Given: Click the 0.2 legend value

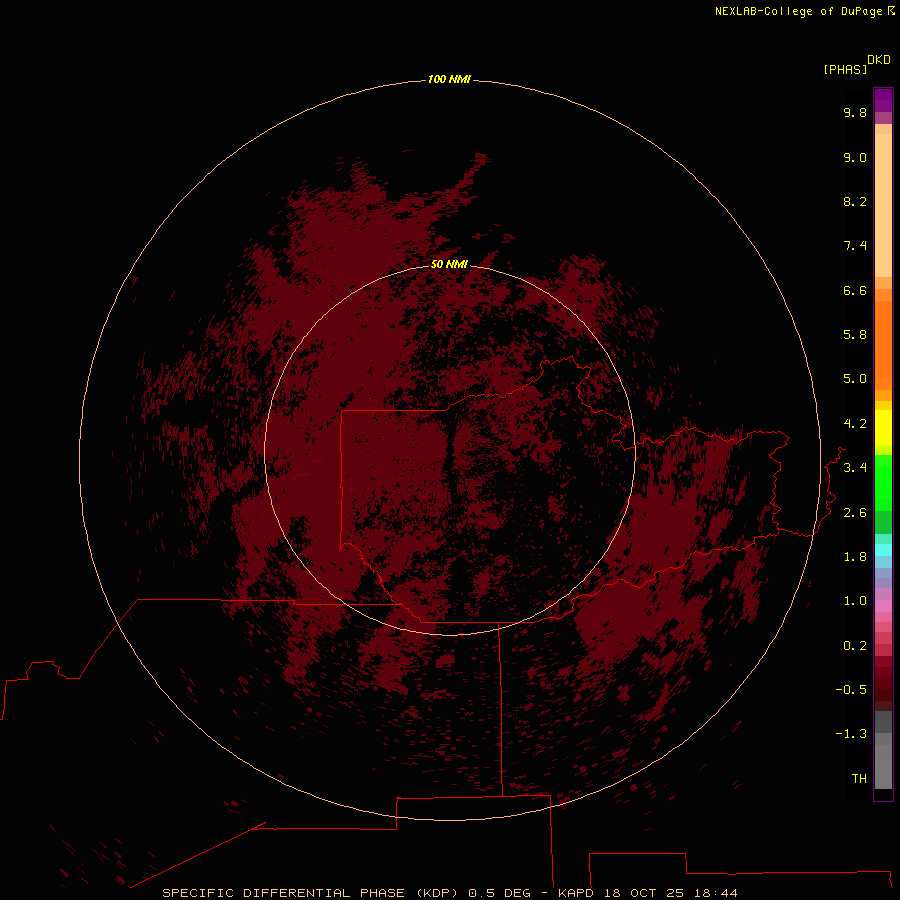Looking at the screenshot, I should click(x=855, y=646).
